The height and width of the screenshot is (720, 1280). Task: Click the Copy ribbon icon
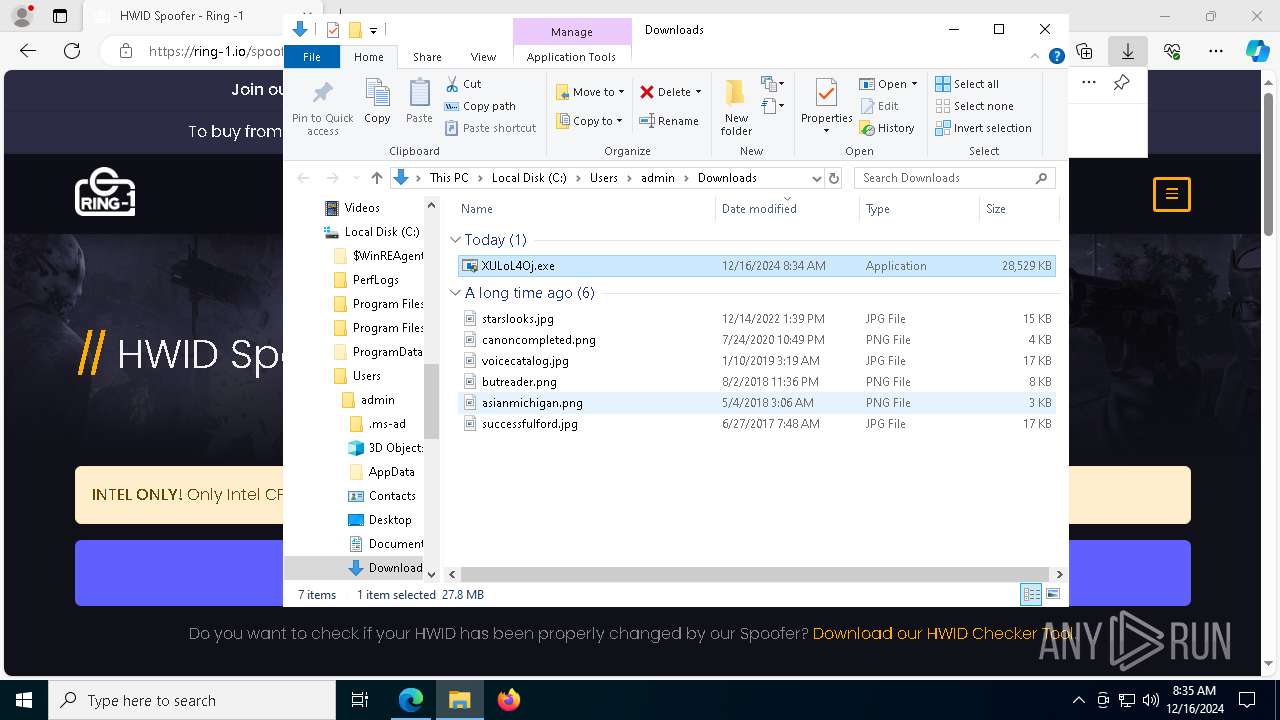click(377, 102)
